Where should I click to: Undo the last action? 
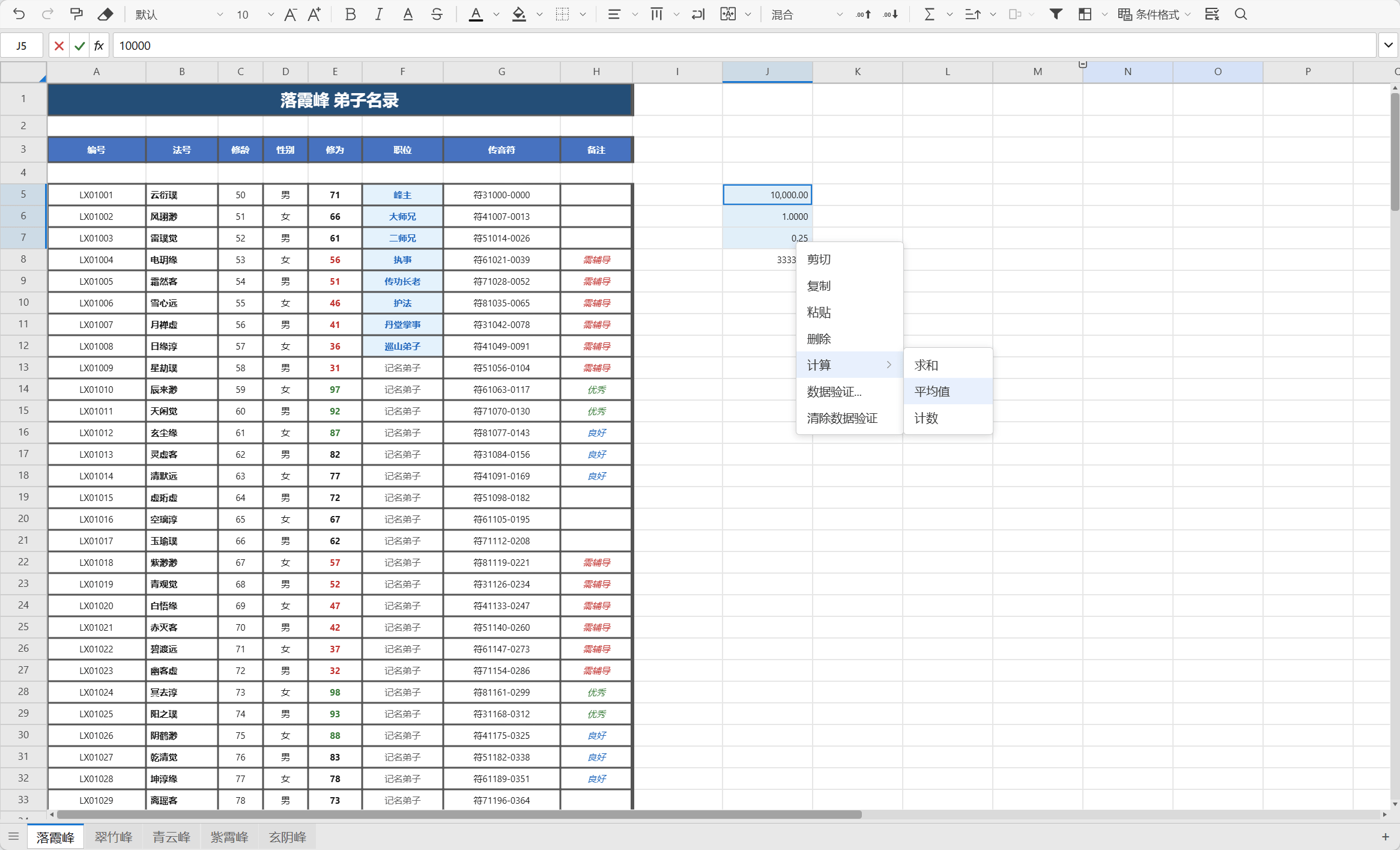(19, 14)
